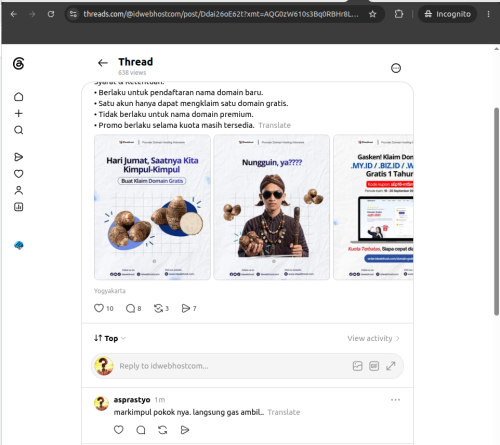The width and height of the screenshot is (500, 445).
Task: Like asprastyo's comment
Action: [119, 430]
